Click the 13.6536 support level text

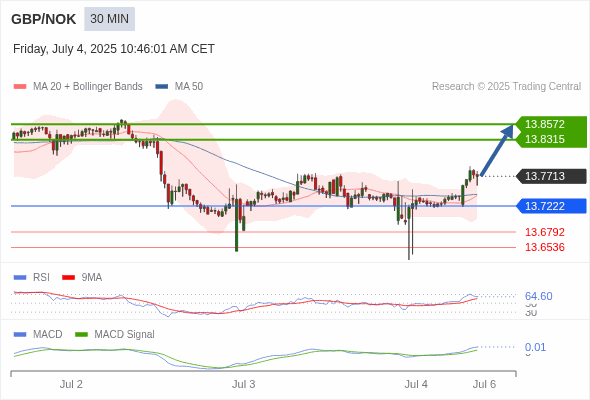[x=544, y=247]
